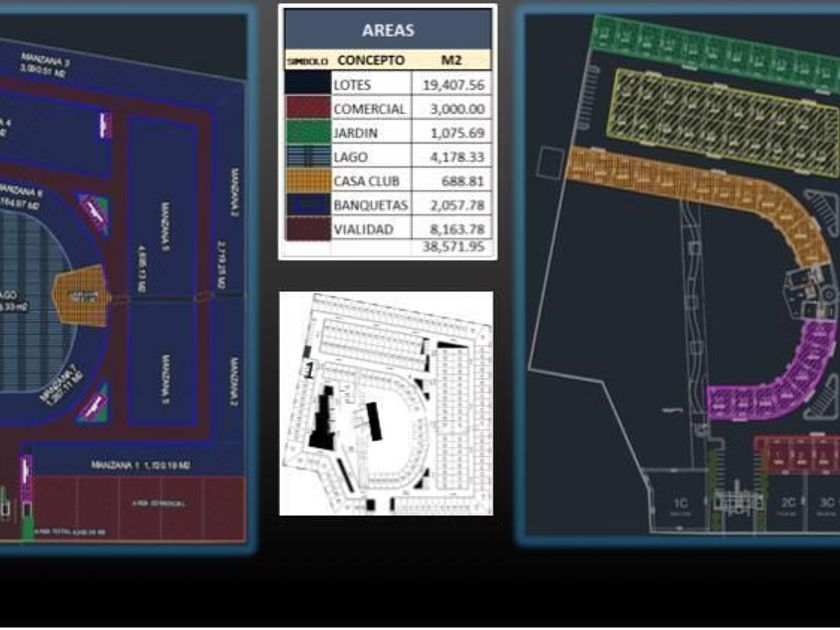Select the value 19,407.56
Screen dimensions: 840x630
[x=453, y=85]
